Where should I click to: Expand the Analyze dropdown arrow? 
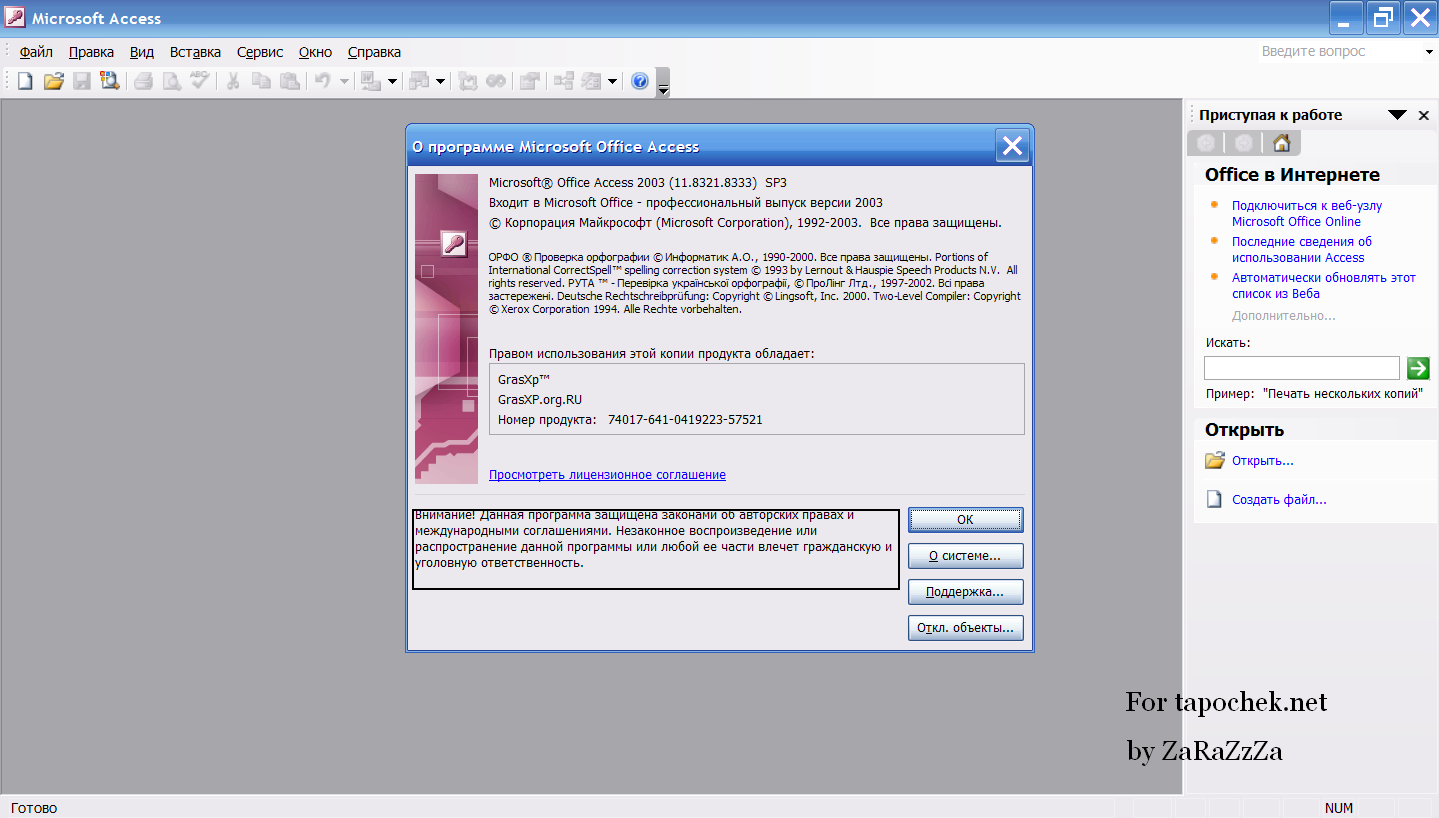coord(440,81)
